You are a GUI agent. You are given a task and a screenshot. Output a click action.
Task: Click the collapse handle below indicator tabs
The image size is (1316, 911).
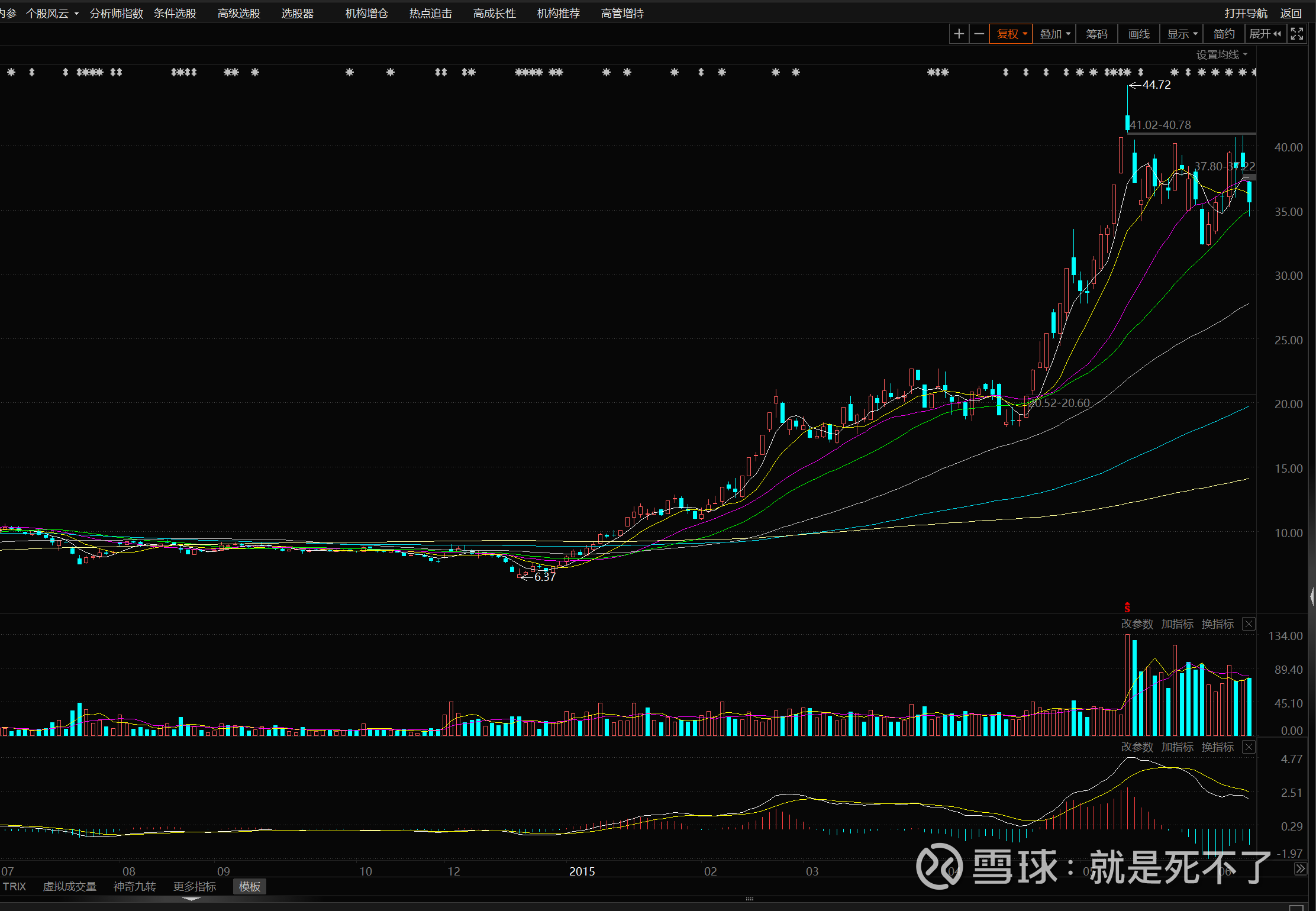[191, 899]
